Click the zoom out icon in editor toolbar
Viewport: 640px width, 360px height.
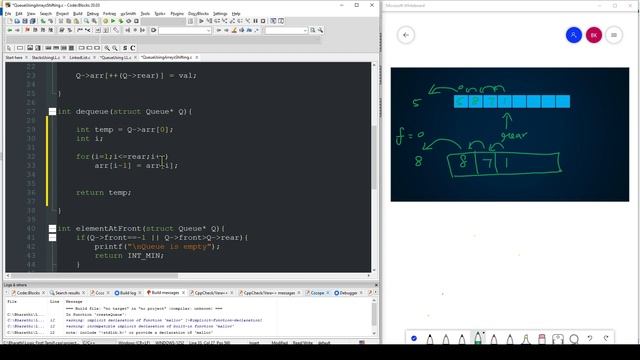(115, 48)
